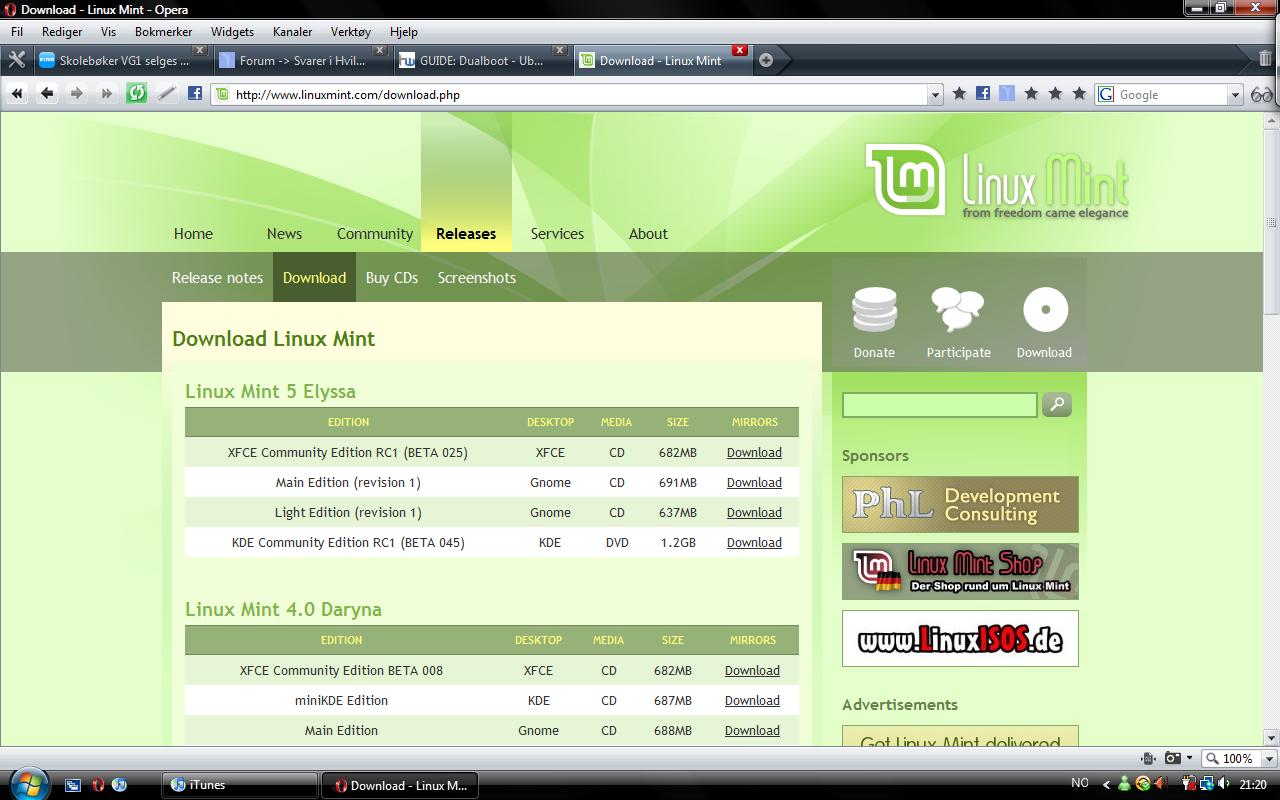This screenshot has width=1280, height=800.
Task: Open the Bokmerker menu
Action: click(x=163, y=31)
